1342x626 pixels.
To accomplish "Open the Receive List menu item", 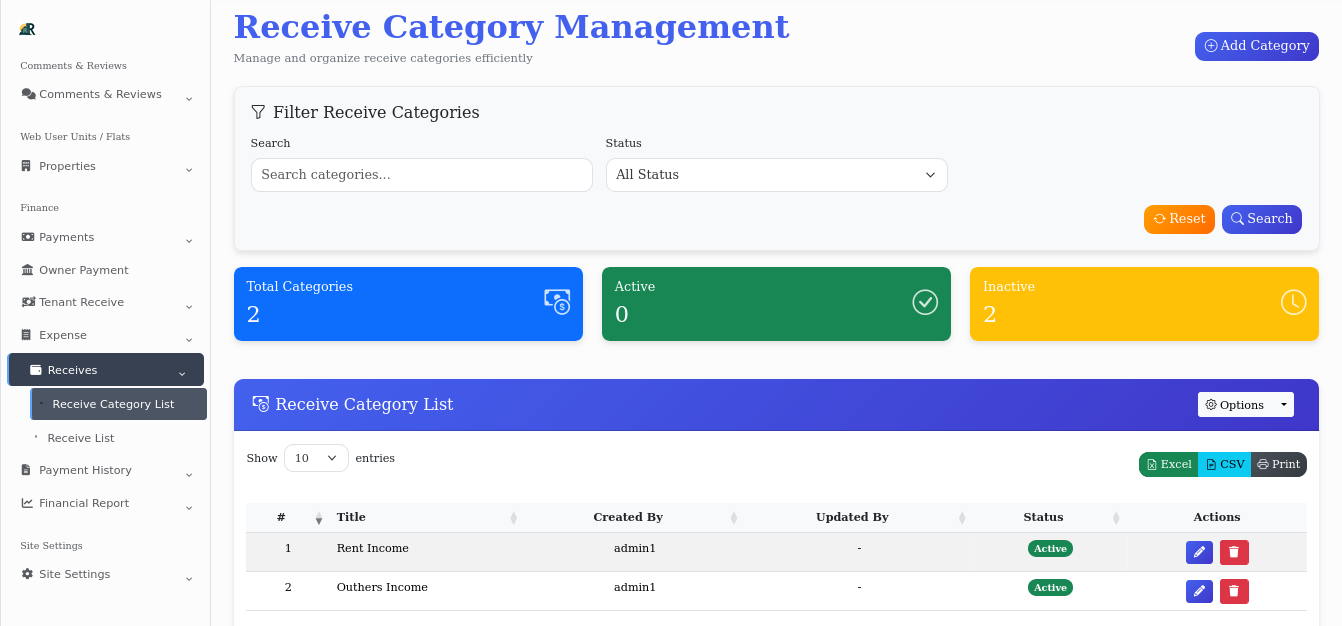I will [x=81, y=438].
